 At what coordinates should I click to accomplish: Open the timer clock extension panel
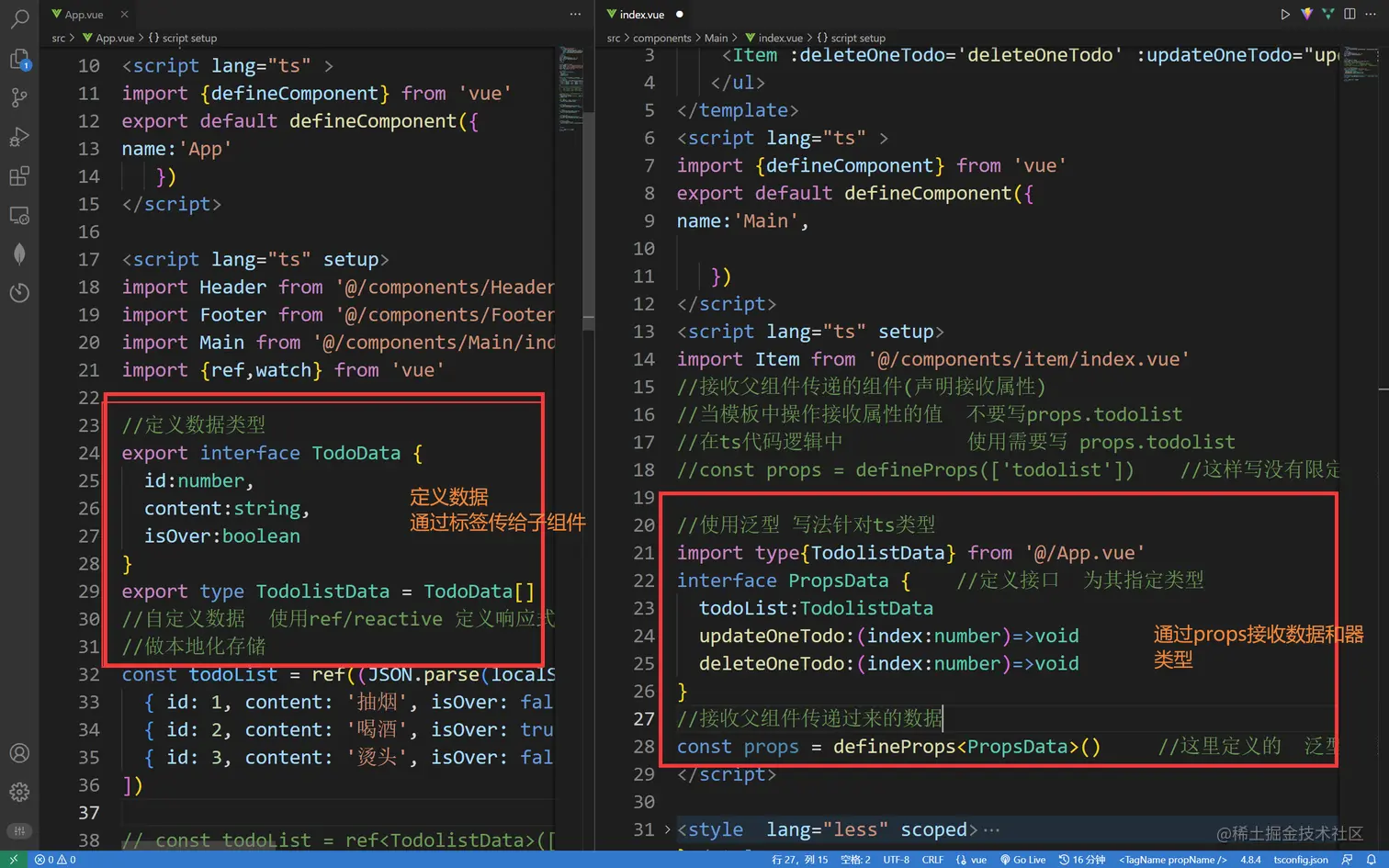click(x=19, y=293)
